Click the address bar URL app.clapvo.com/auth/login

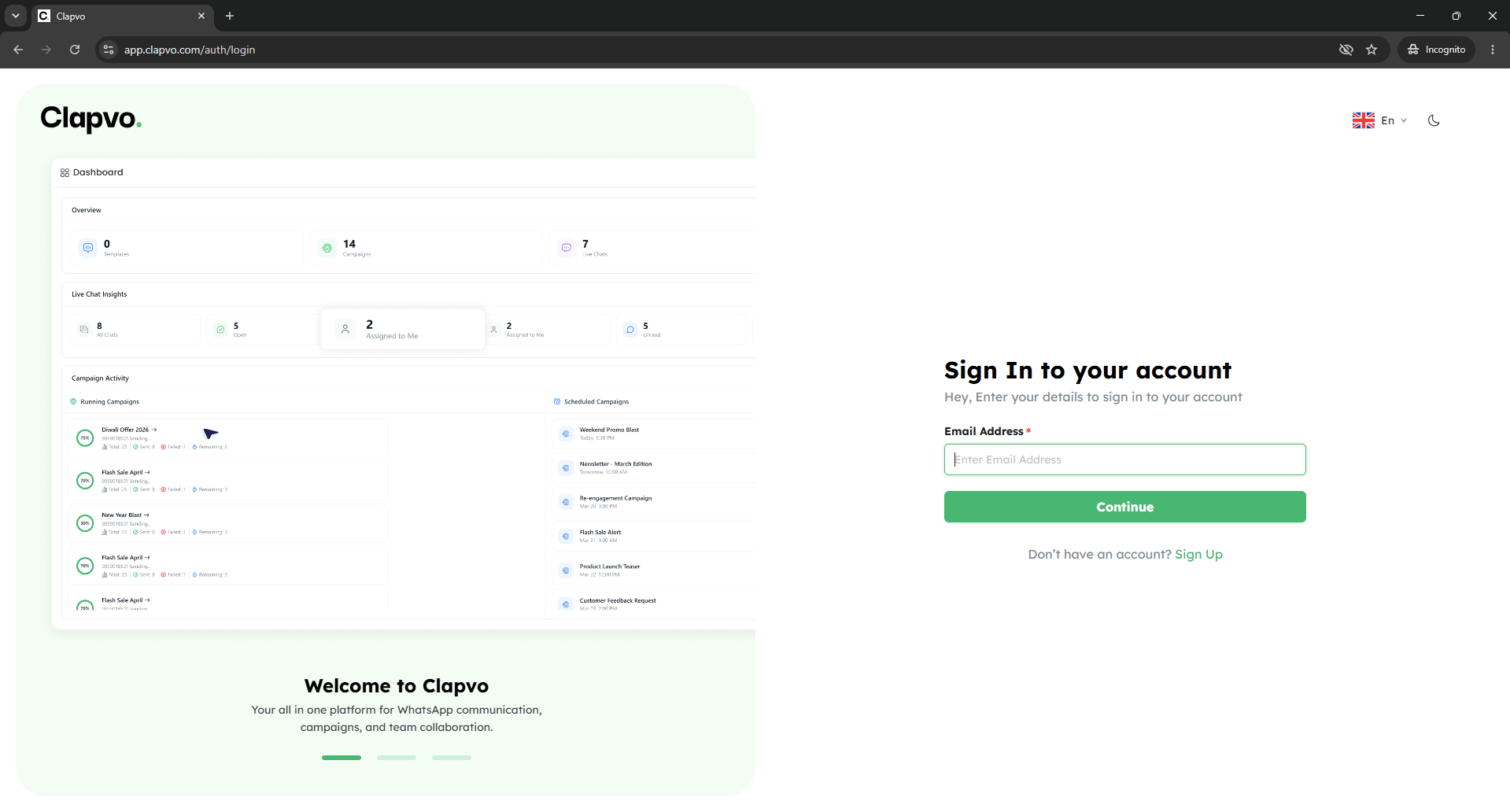pyautogui.click(x=190, y=50)
